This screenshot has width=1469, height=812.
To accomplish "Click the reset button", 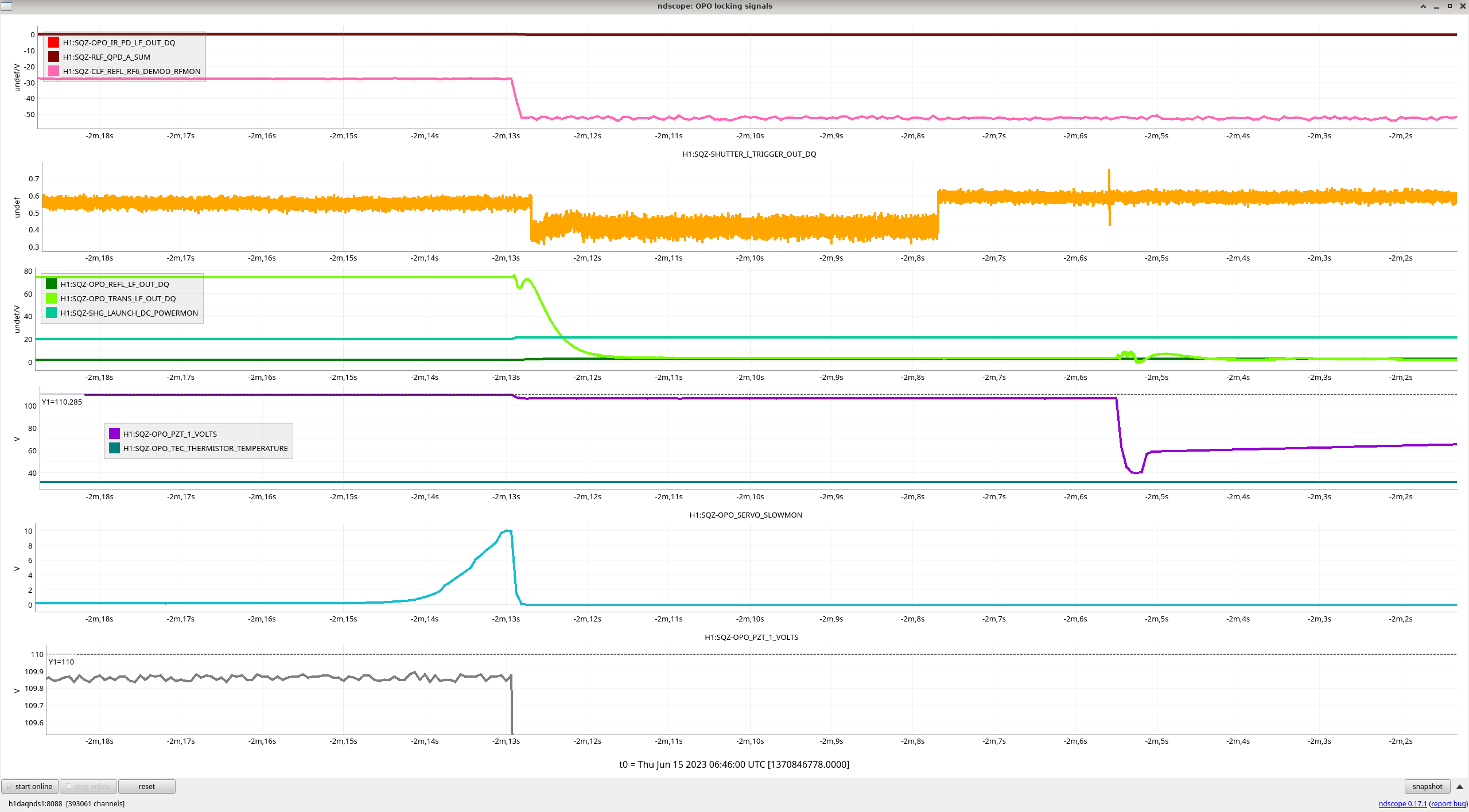I will pos(146,787).
